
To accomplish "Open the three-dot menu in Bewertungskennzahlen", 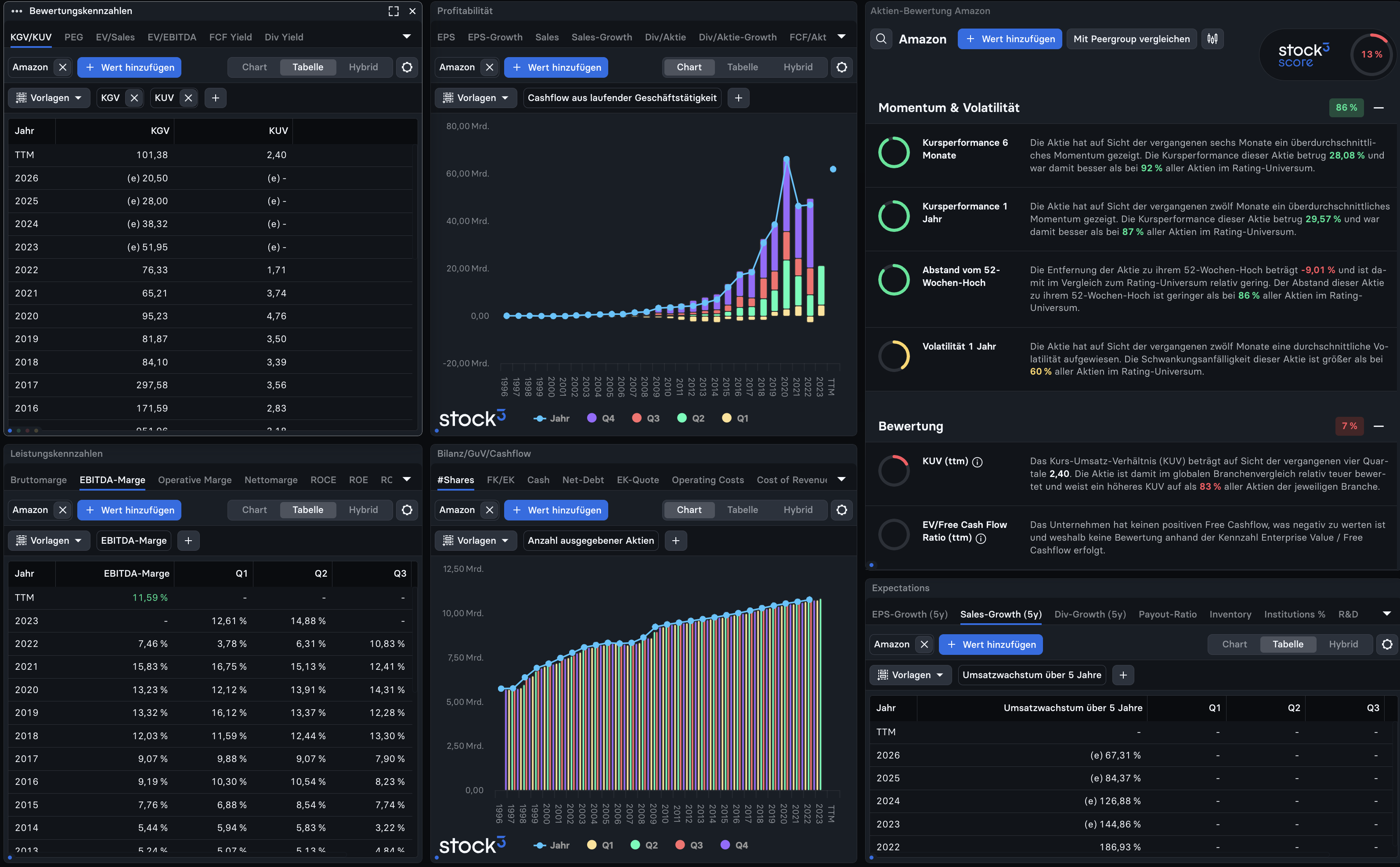I will click(17, 11).
